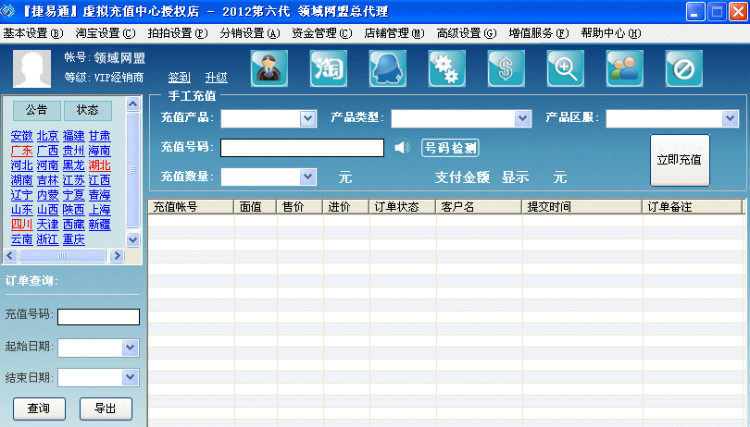Click the 上海 province link
The height and width of the screenshot is (427, 750).
[99, 209]
